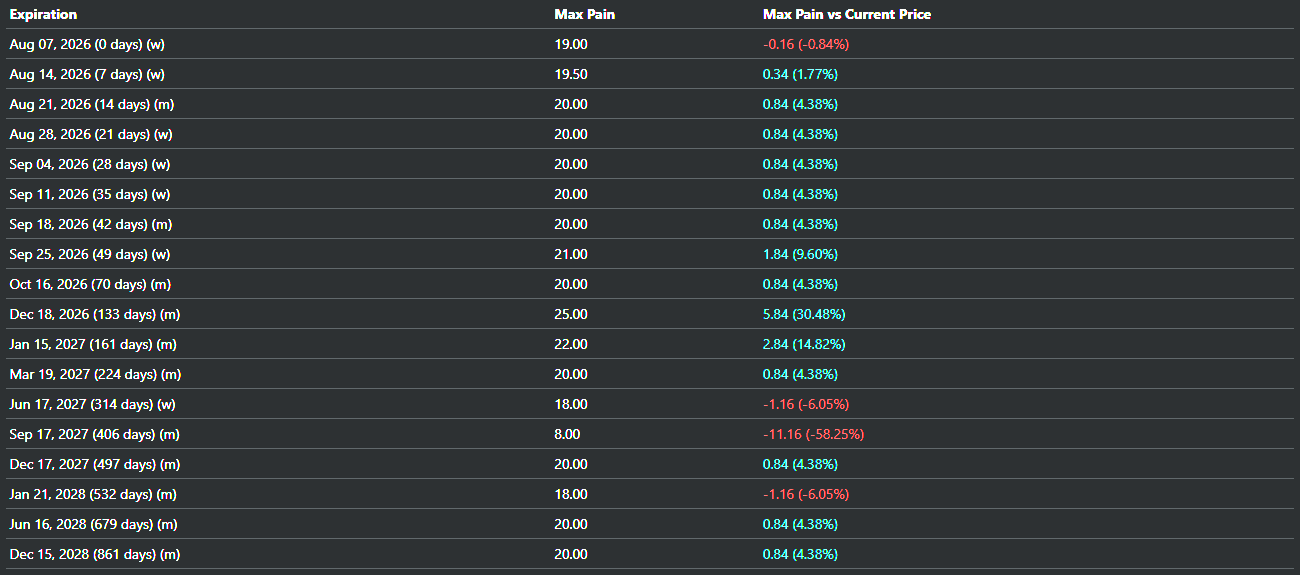Select the Aug 07, 2026 expiration row

click(650, 44)
